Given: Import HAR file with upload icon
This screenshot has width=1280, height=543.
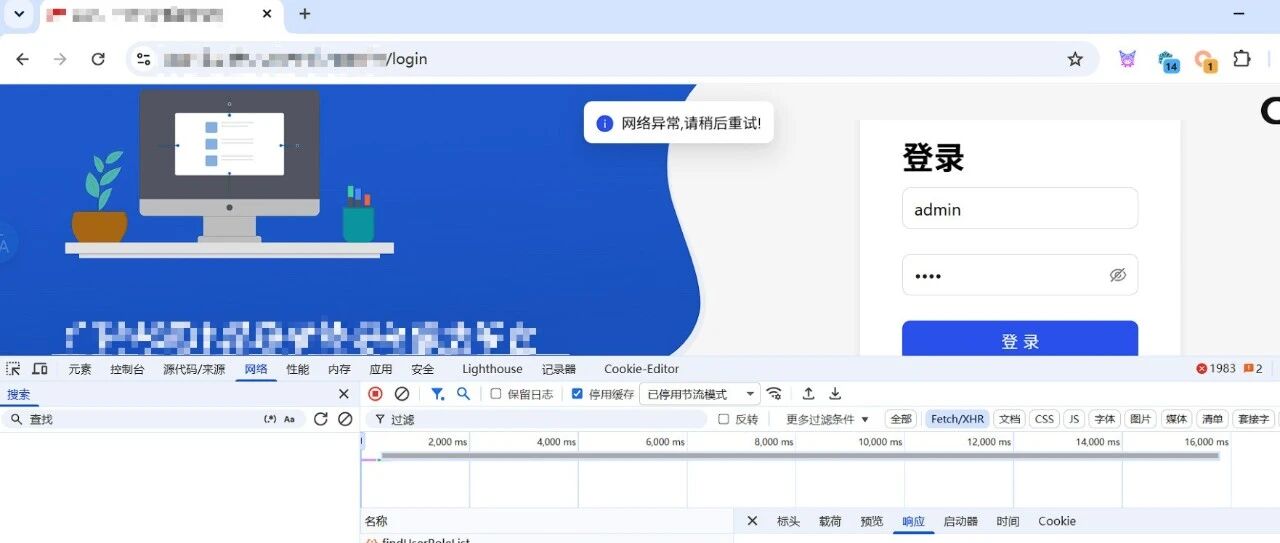Looking at the screenshot, I should [809, 394].
